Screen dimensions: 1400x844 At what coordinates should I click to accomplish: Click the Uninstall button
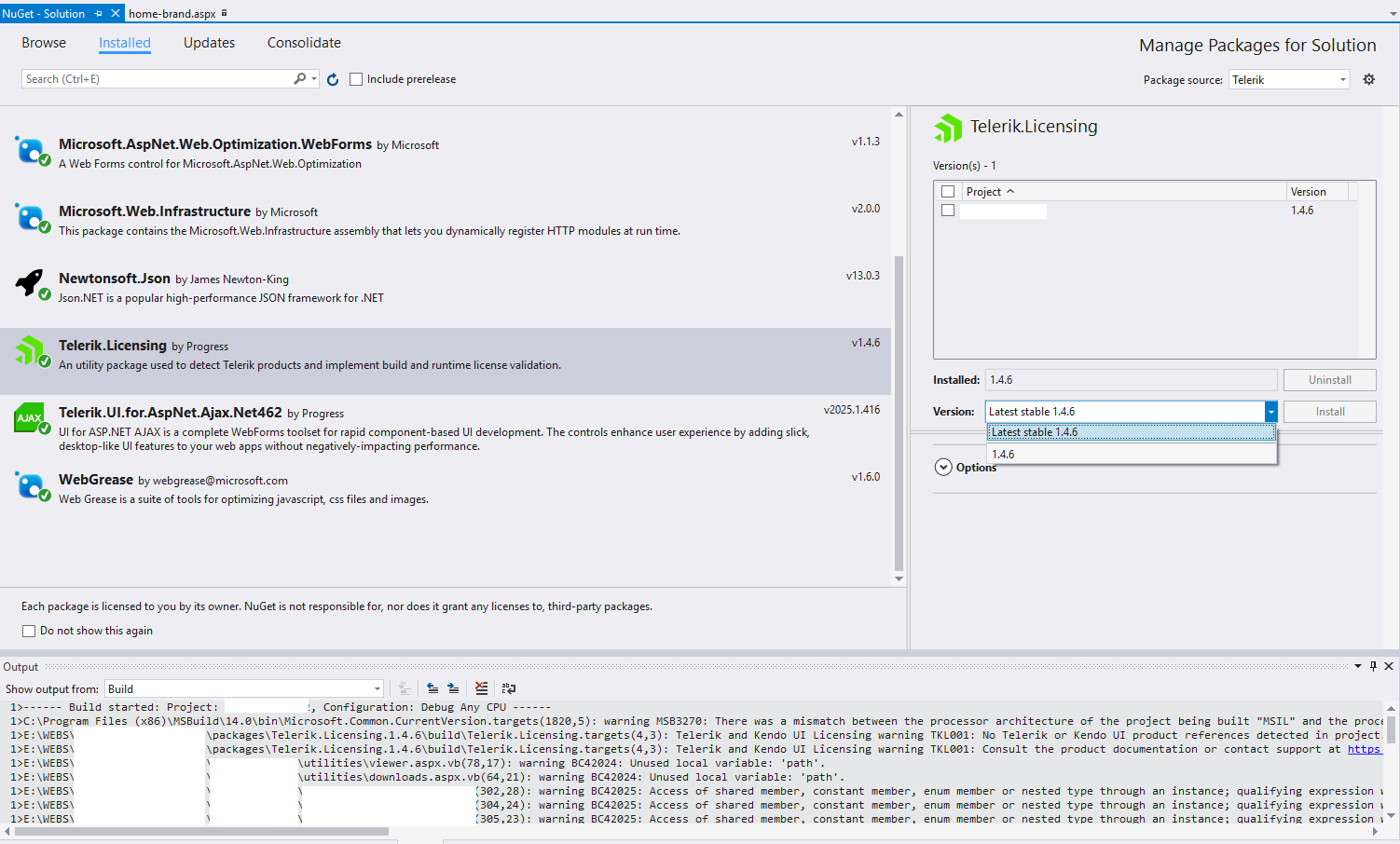click(1329, 380)
